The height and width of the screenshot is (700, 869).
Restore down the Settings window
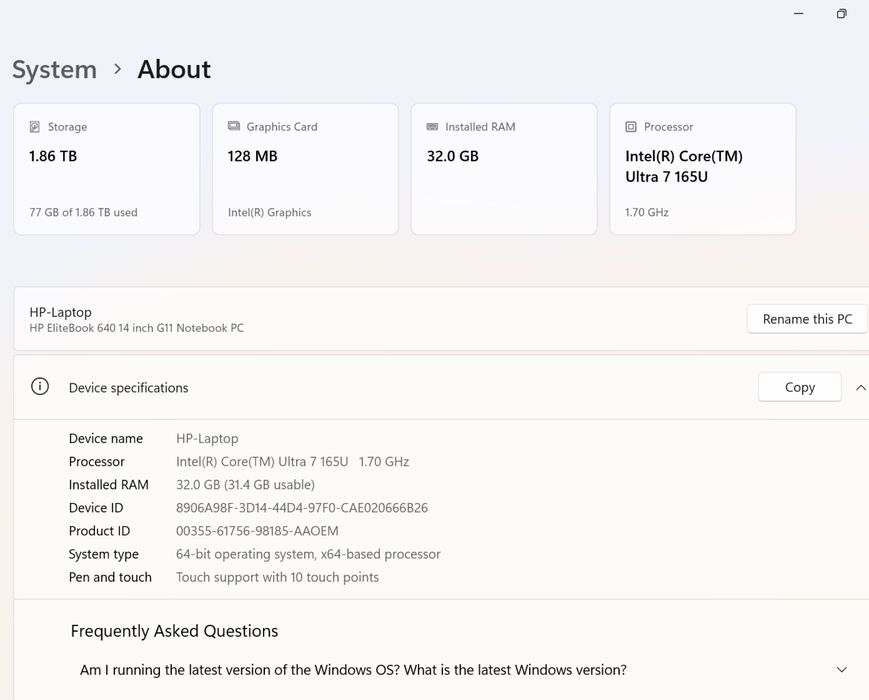point(841,14)
